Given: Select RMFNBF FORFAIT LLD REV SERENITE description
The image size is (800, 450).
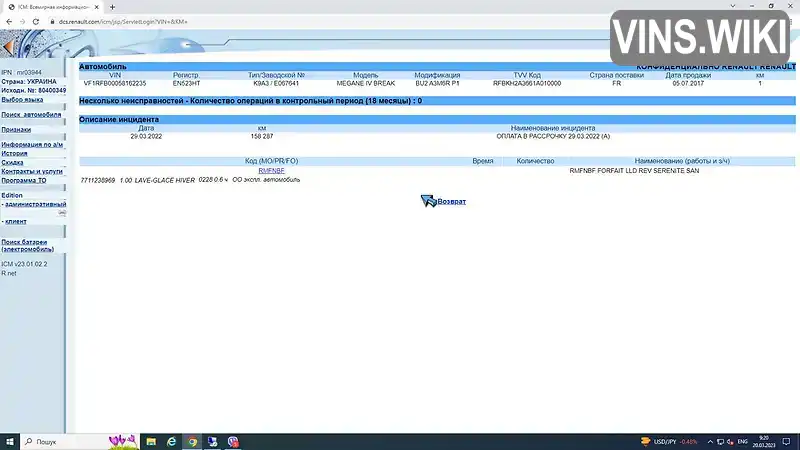Looking at the screenshot, I should [x=634, y=171].
